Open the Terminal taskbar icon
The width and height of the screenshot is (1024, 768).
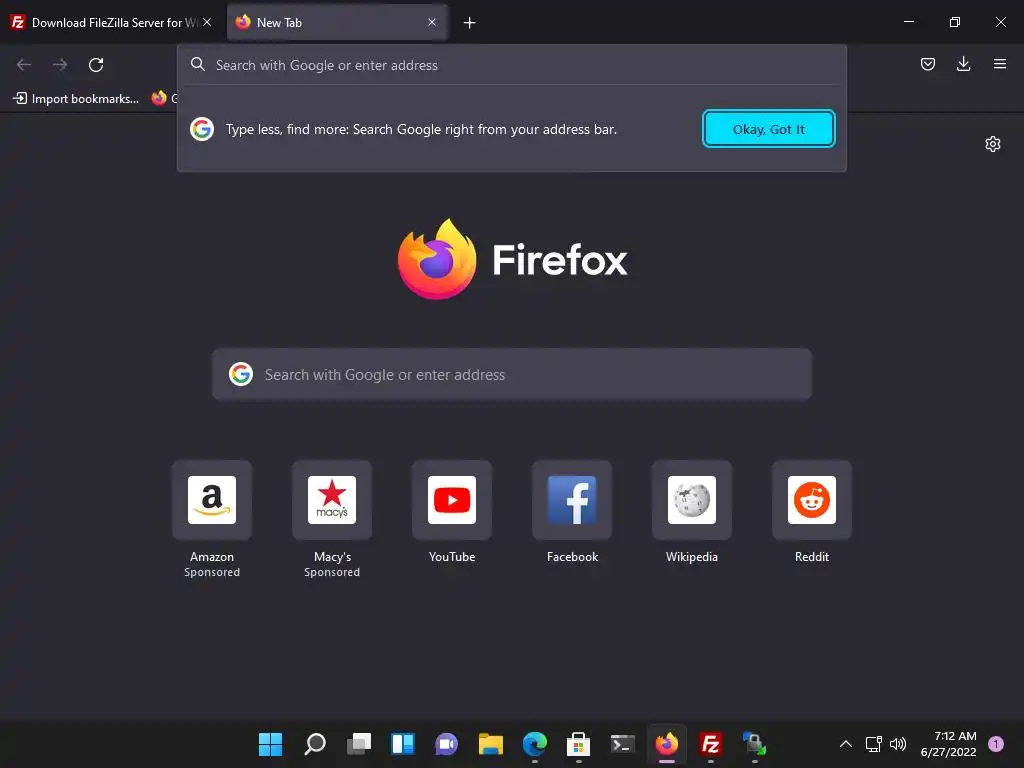[622, 744]
